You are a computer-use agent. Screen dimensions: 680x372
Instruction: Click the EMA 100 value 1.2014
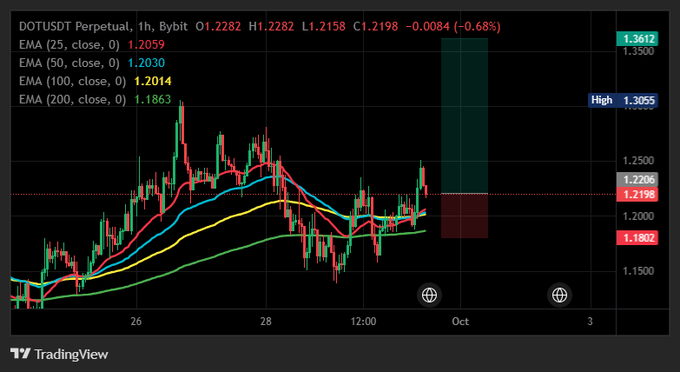click(x=153, y=81)
